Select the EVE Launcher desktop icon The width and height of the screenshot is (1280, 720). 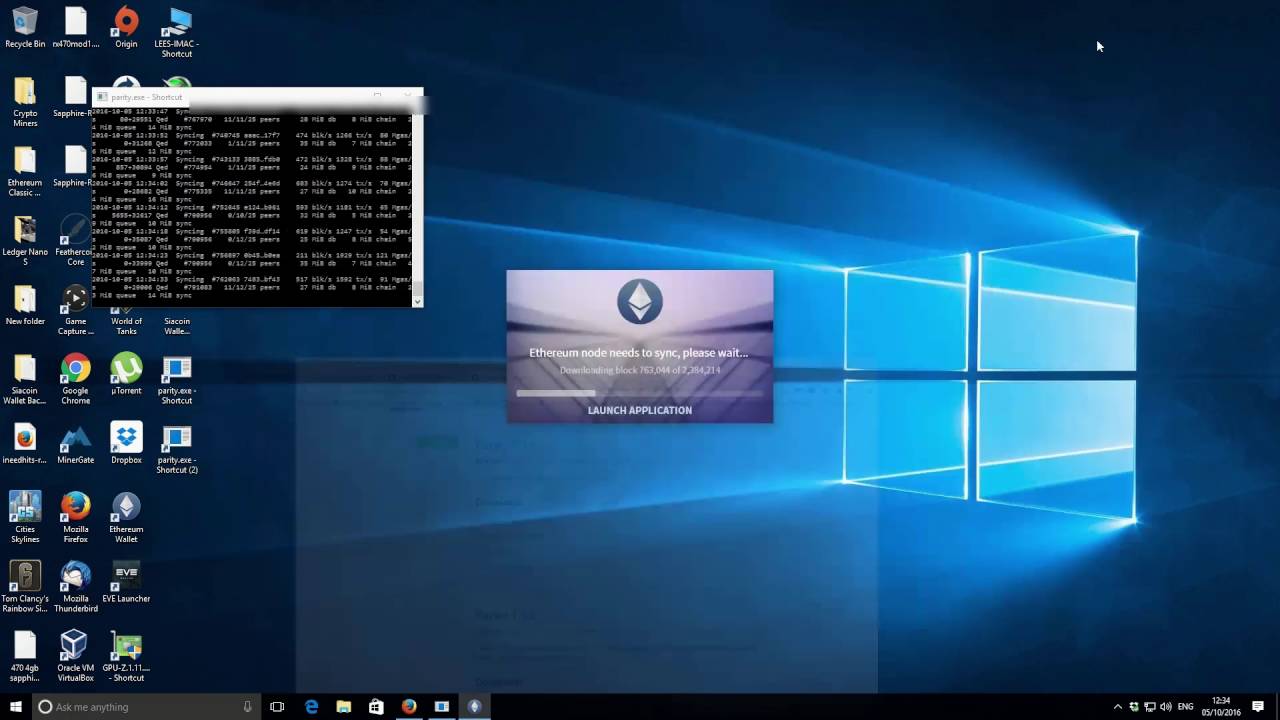pos(126,582)
